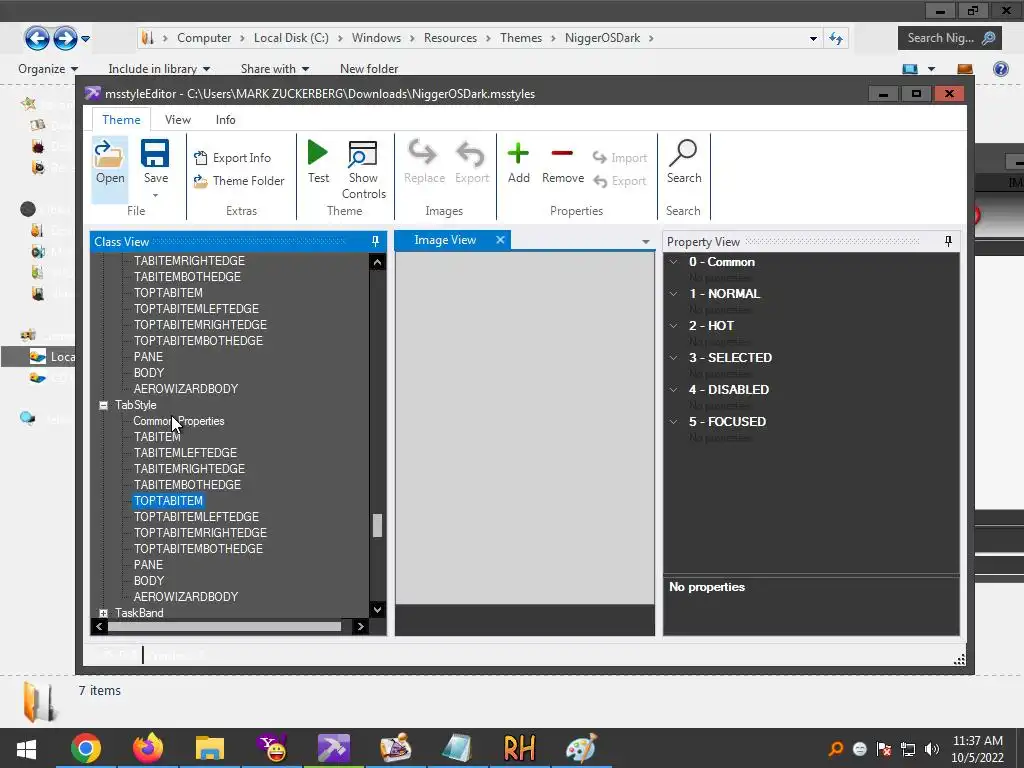This screenshot has width=1024, height=768.
Task: Select the TABITEM tree entry
Action: pyautogui.click(x=157, y=437)
